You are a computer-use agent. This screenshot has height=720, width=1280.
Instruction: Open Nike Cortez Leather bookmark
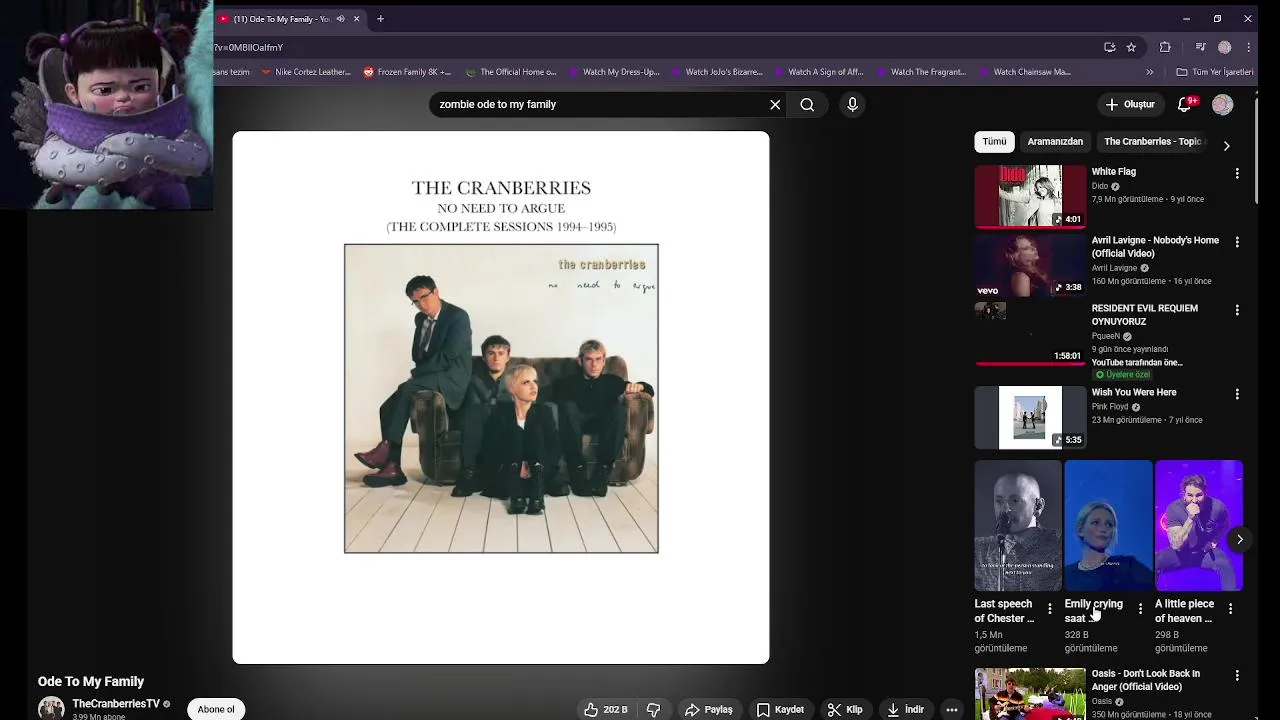pos(306,72)
